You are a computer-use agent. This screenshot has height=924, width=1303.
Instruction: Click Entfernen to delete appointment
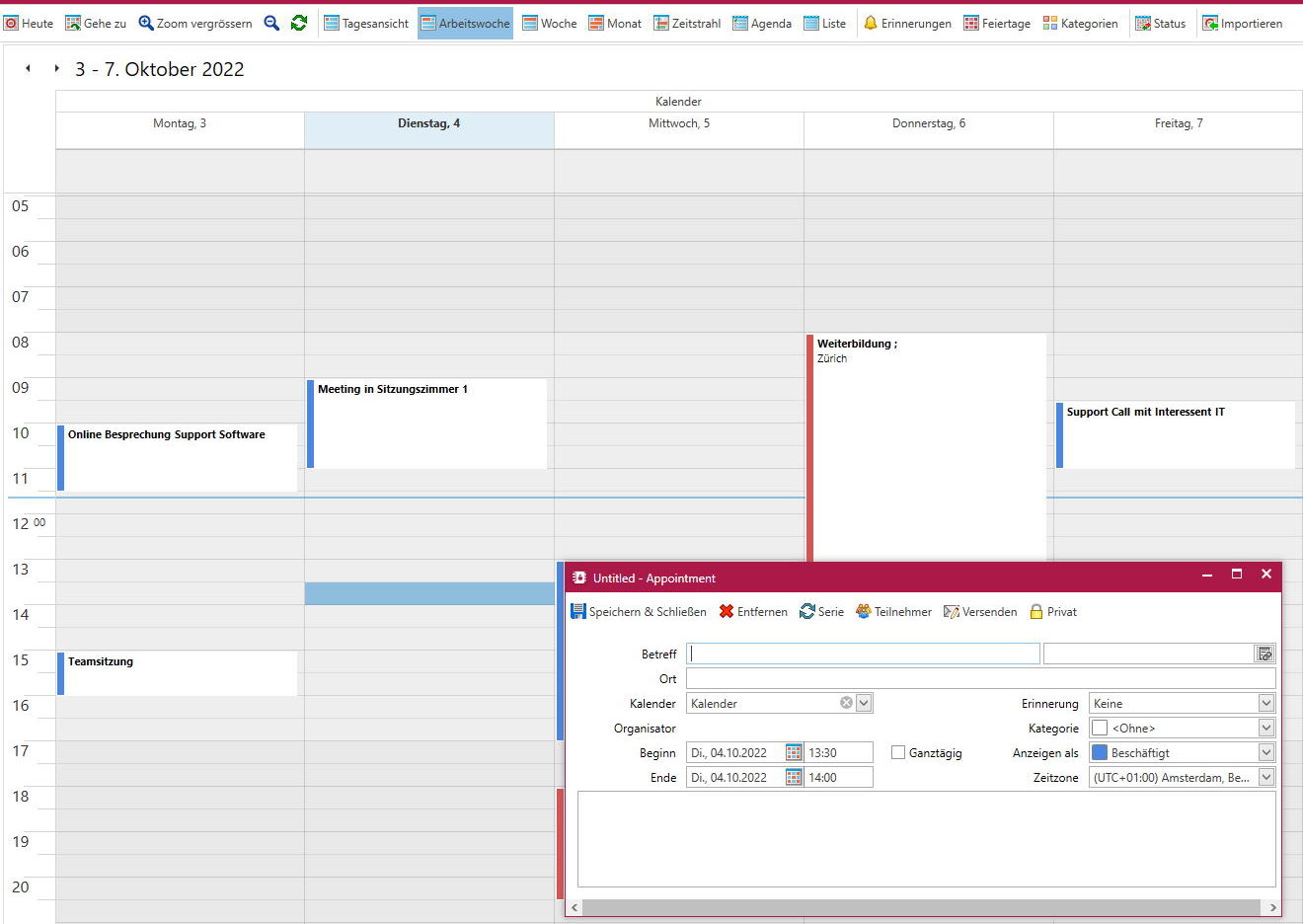coord(753,612)
